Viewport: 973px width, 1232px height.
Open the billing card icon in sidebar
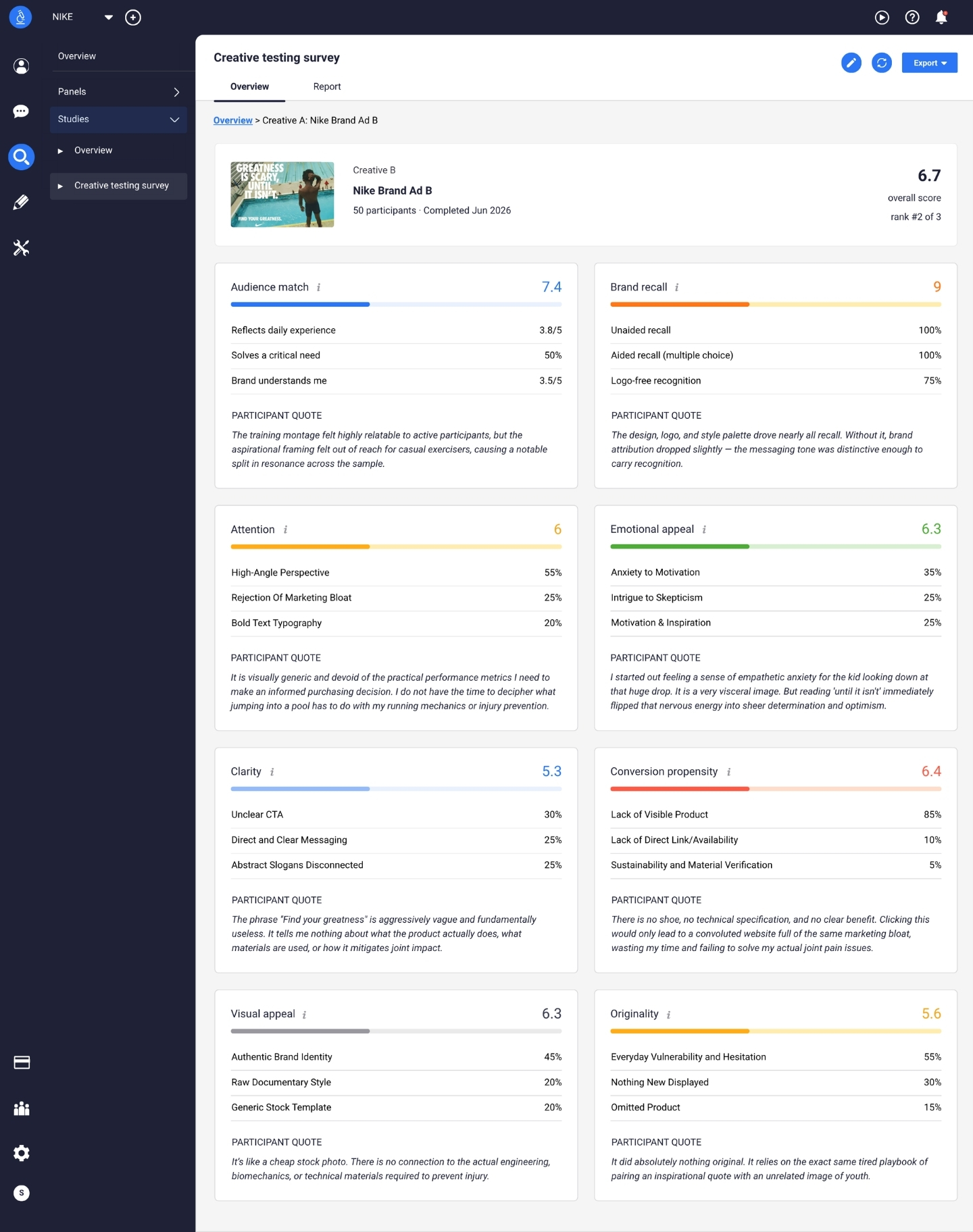click(22, 1062)
